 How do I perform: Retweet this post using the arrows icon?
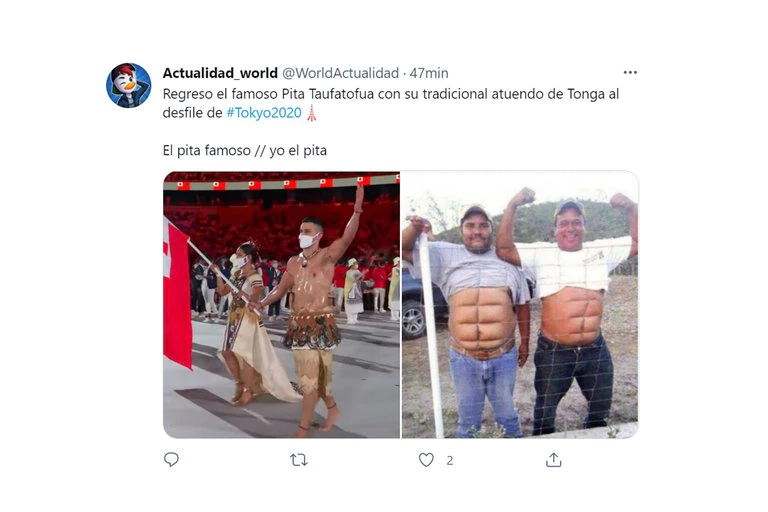[x=299, y=460]
